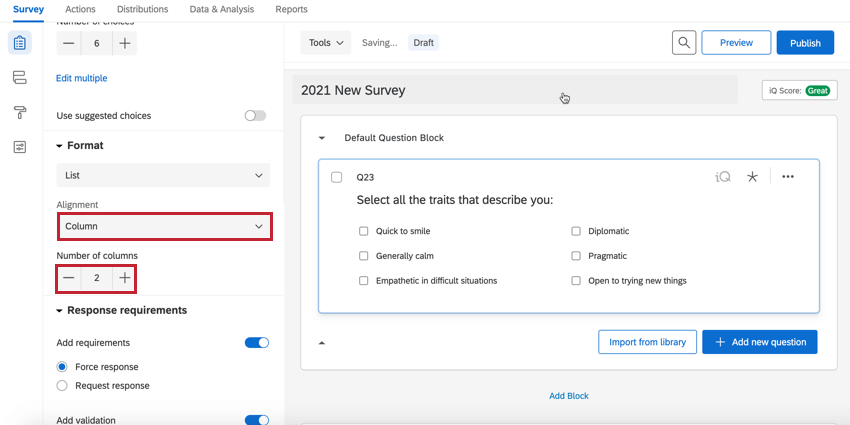
Task: Click the search magnifier icon
Action: 684,43
